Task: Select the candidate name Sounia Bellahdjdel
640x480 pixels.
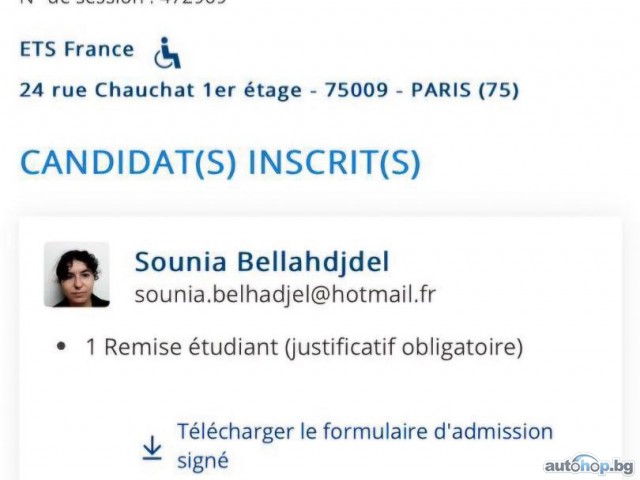Action: pyautogui.click(x=262, y=262)
